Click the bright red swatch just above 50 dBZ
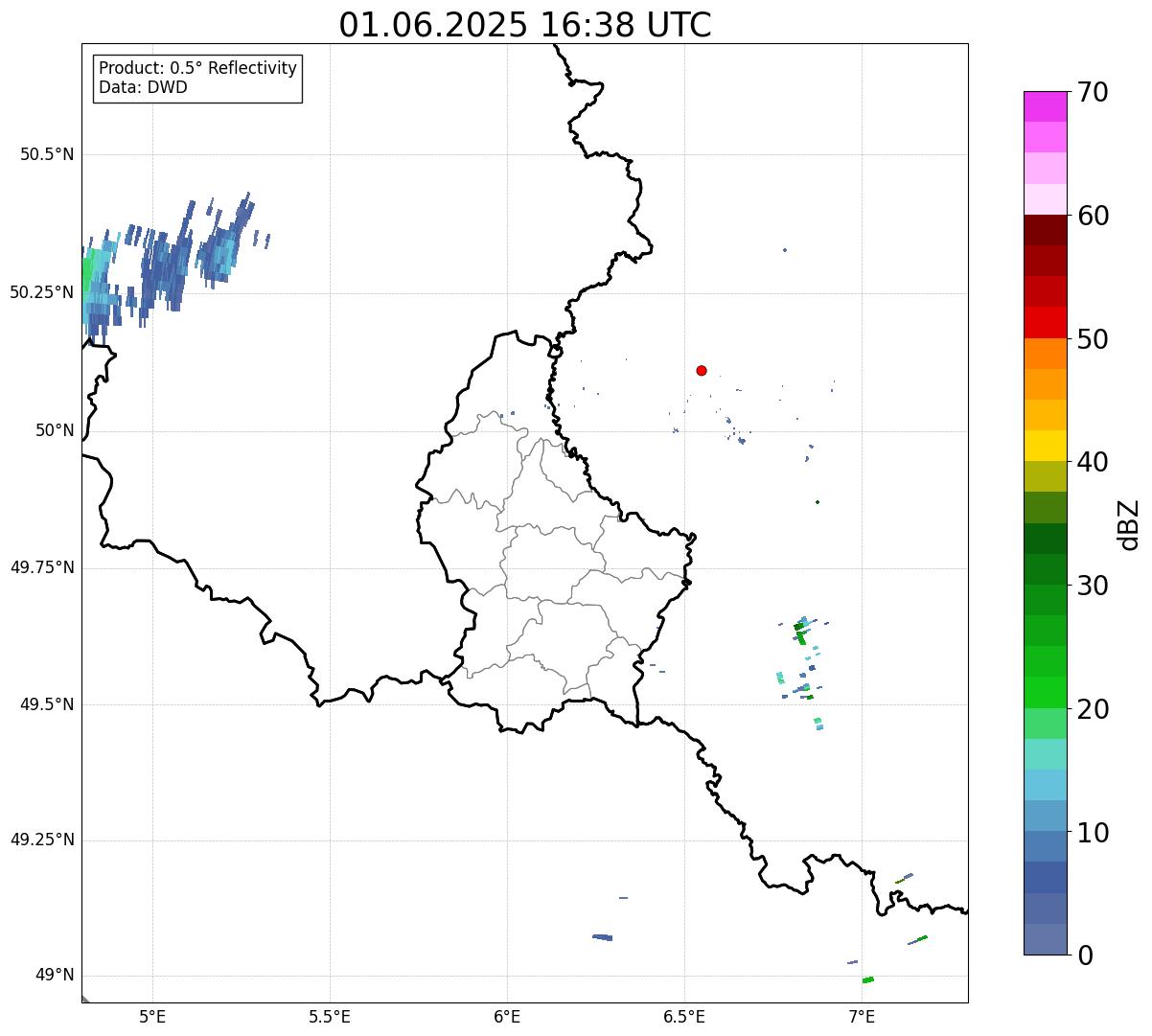 click(1045, 322)
